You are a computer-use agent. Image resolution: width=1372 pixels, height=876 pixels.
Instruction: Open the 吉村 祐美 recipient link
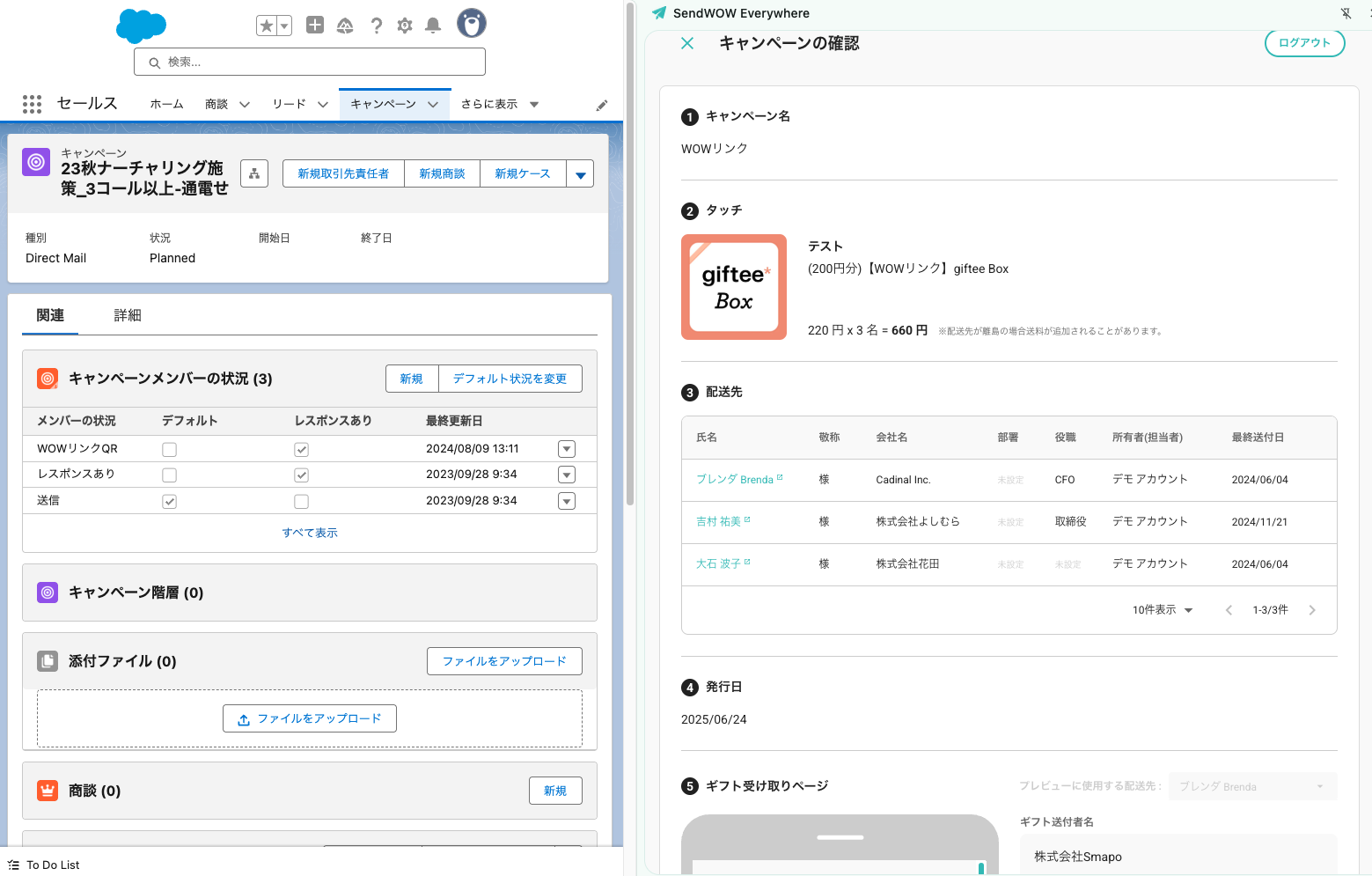coord(723,521)
